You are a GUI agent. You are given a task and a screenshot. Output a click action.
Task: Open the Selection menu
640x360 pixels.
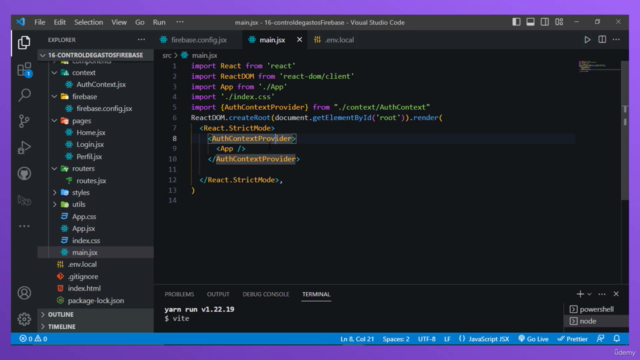89,22
